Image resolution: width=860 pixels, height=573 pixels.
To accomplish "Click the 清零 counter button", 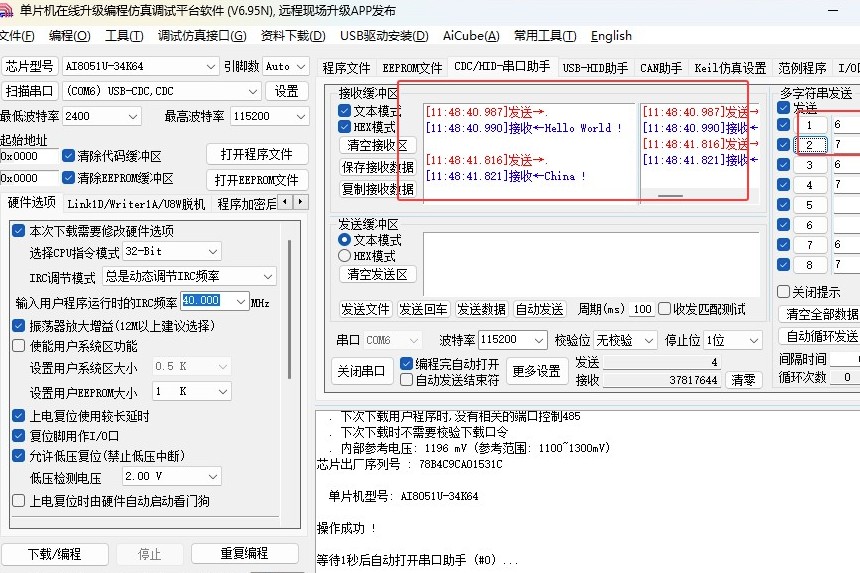I will pos(743,380).
